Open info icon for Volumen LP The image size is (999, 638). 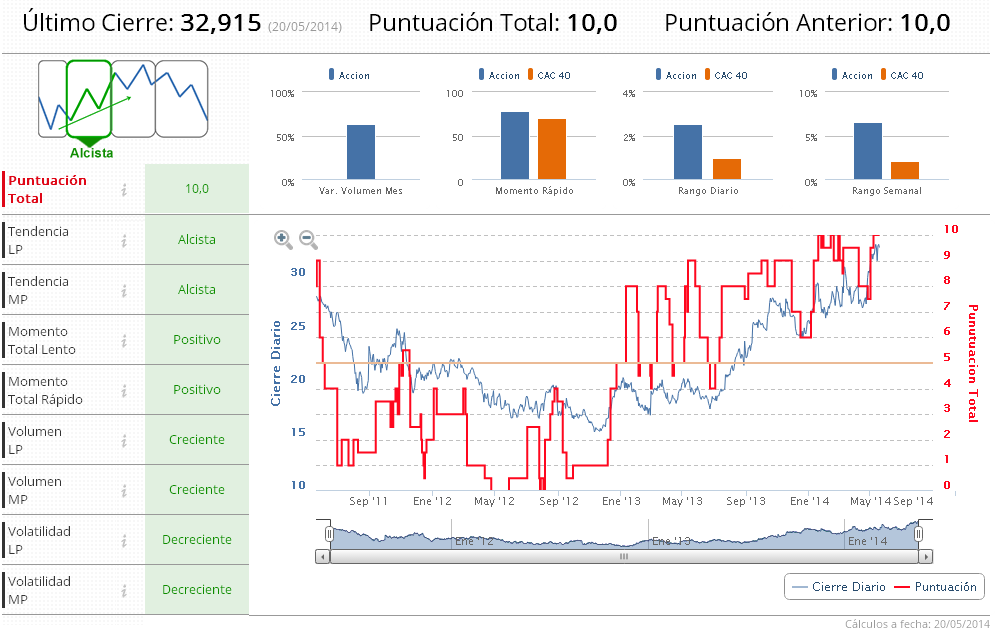pos(124,440)
